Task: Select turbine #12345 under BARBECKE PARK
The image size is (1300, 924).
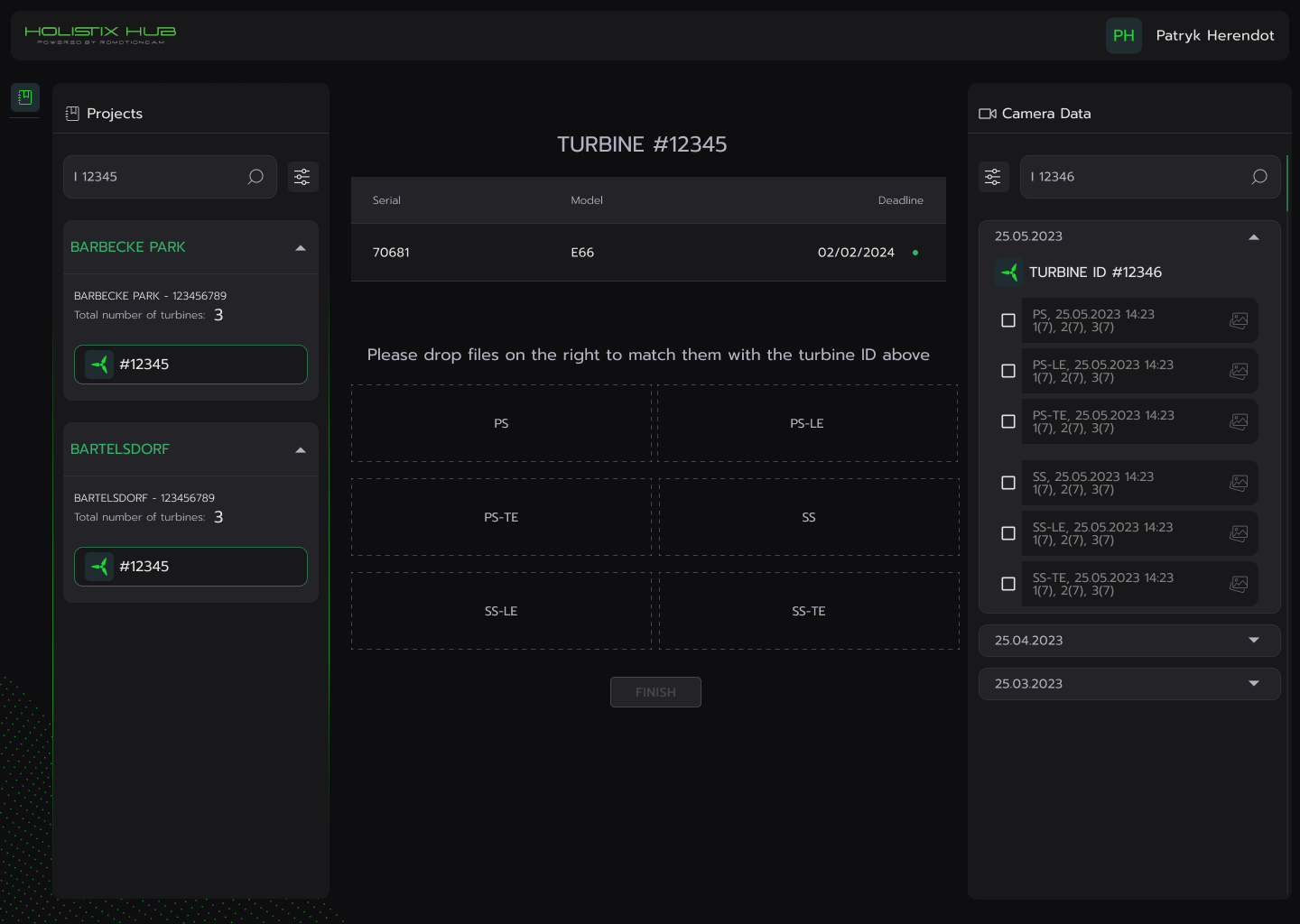Action: click(190, 365)
